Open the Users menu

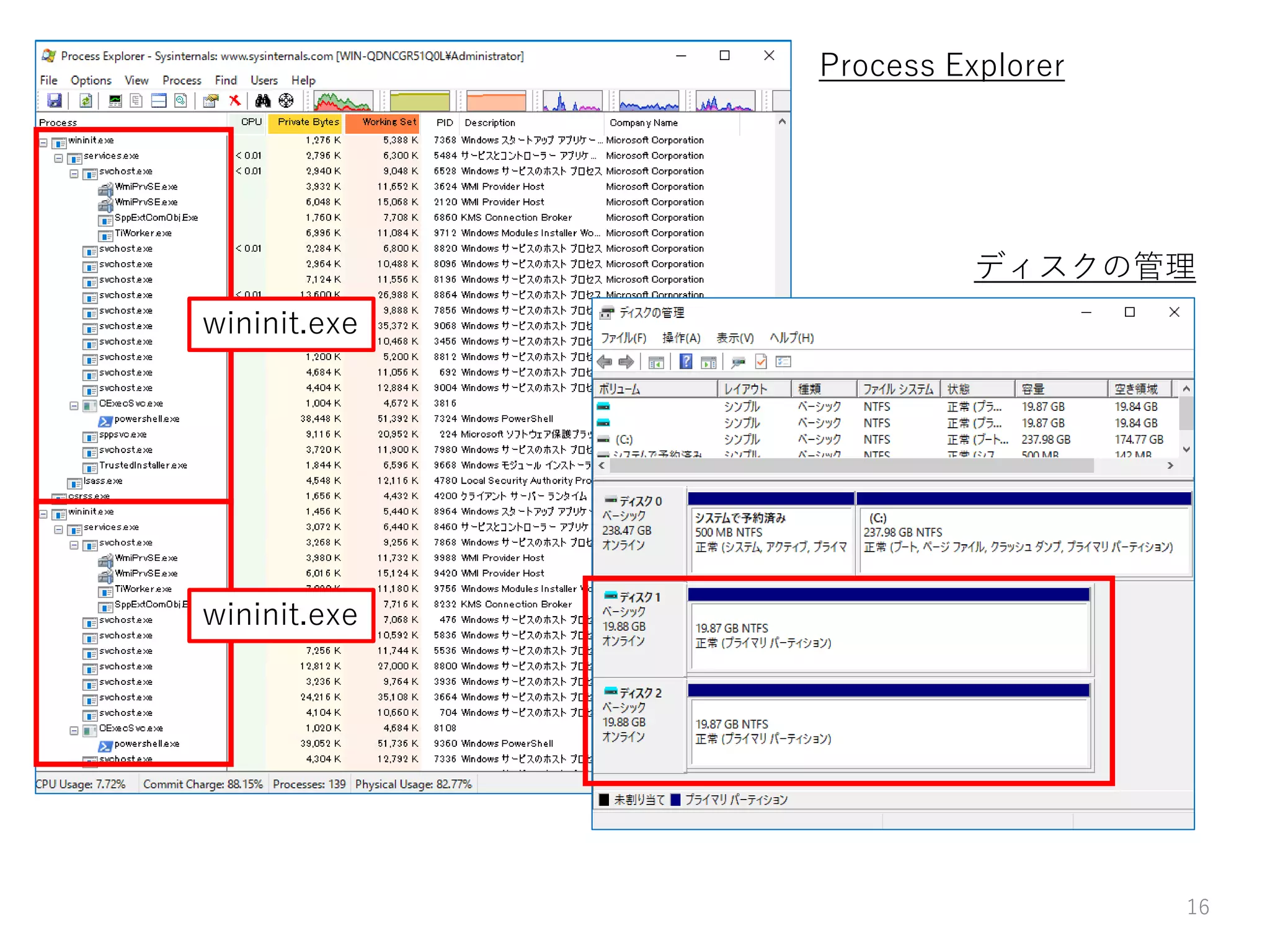(264, 81)
